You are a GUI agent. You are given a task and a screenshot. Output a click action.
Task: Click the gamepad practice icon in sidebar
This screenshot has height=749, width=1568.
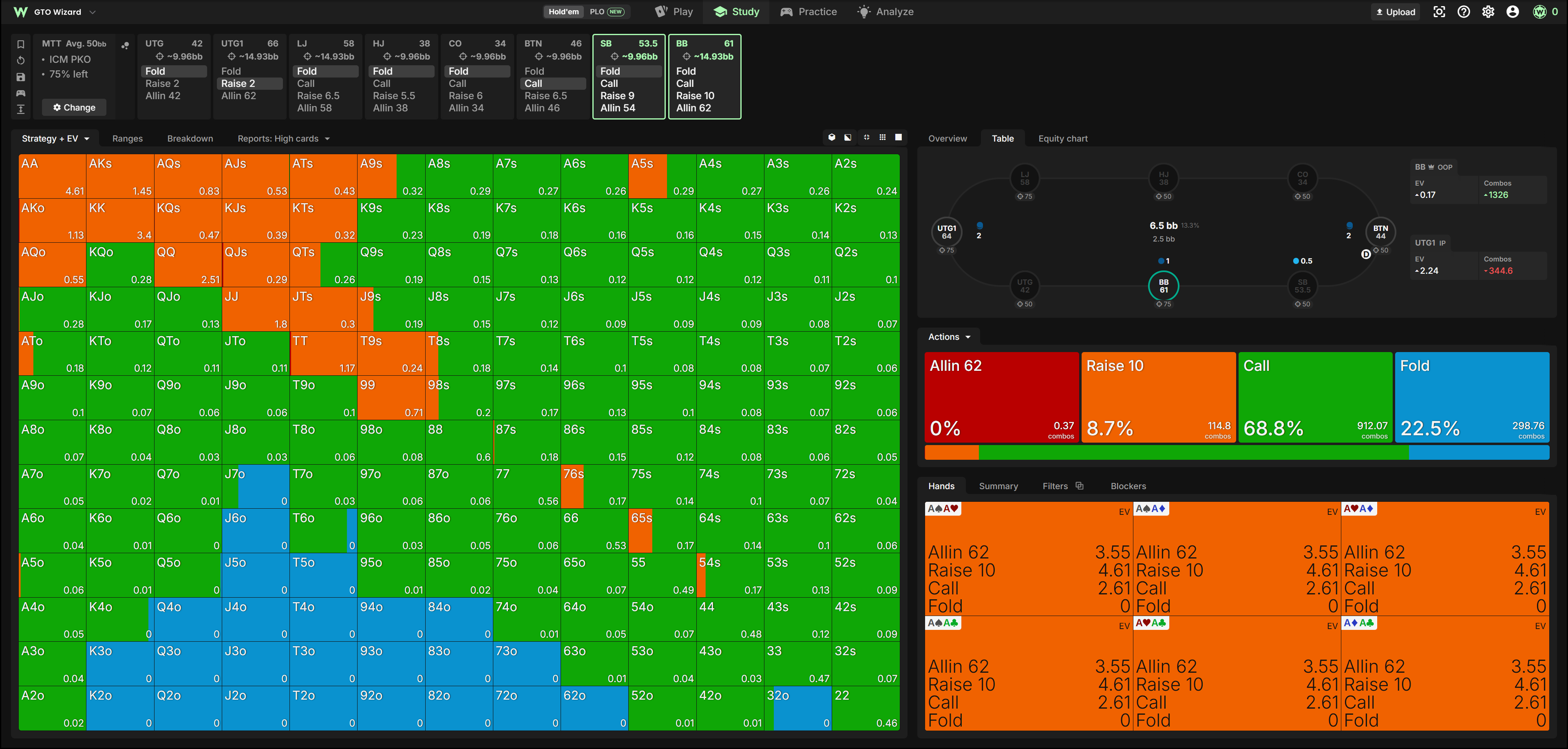[x=21, y=93]
